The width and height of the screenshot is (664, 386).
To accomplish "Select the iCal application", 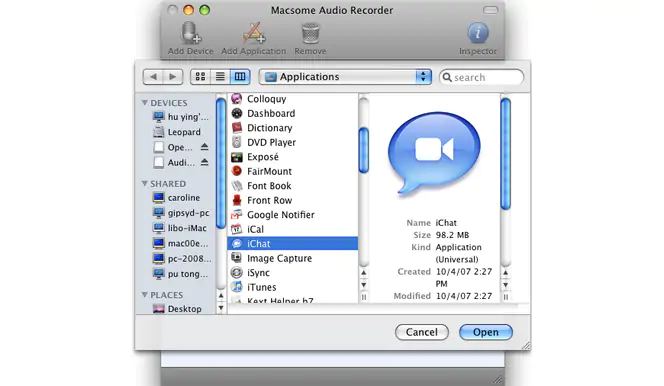I will [293, 229].
